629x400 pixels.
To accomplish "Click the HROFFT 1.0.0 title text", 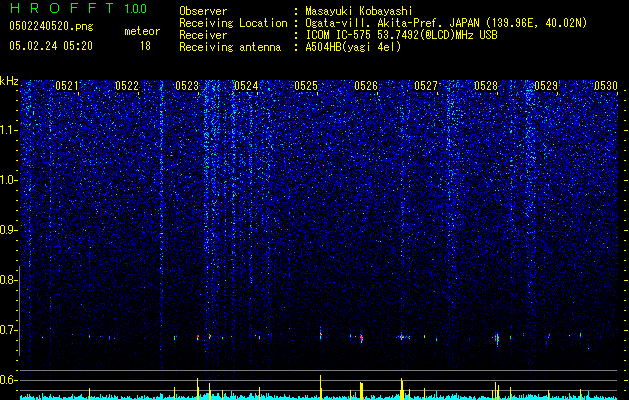I will pos(78,8).
